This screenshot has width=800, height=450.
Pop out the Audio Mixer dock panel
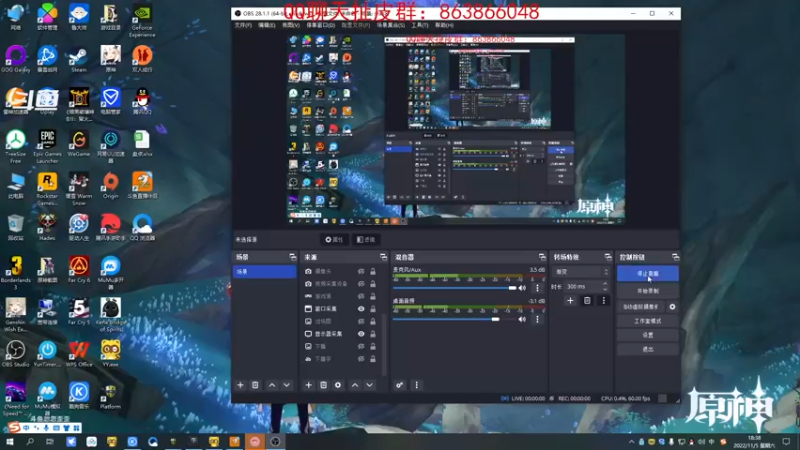(542, 257)
